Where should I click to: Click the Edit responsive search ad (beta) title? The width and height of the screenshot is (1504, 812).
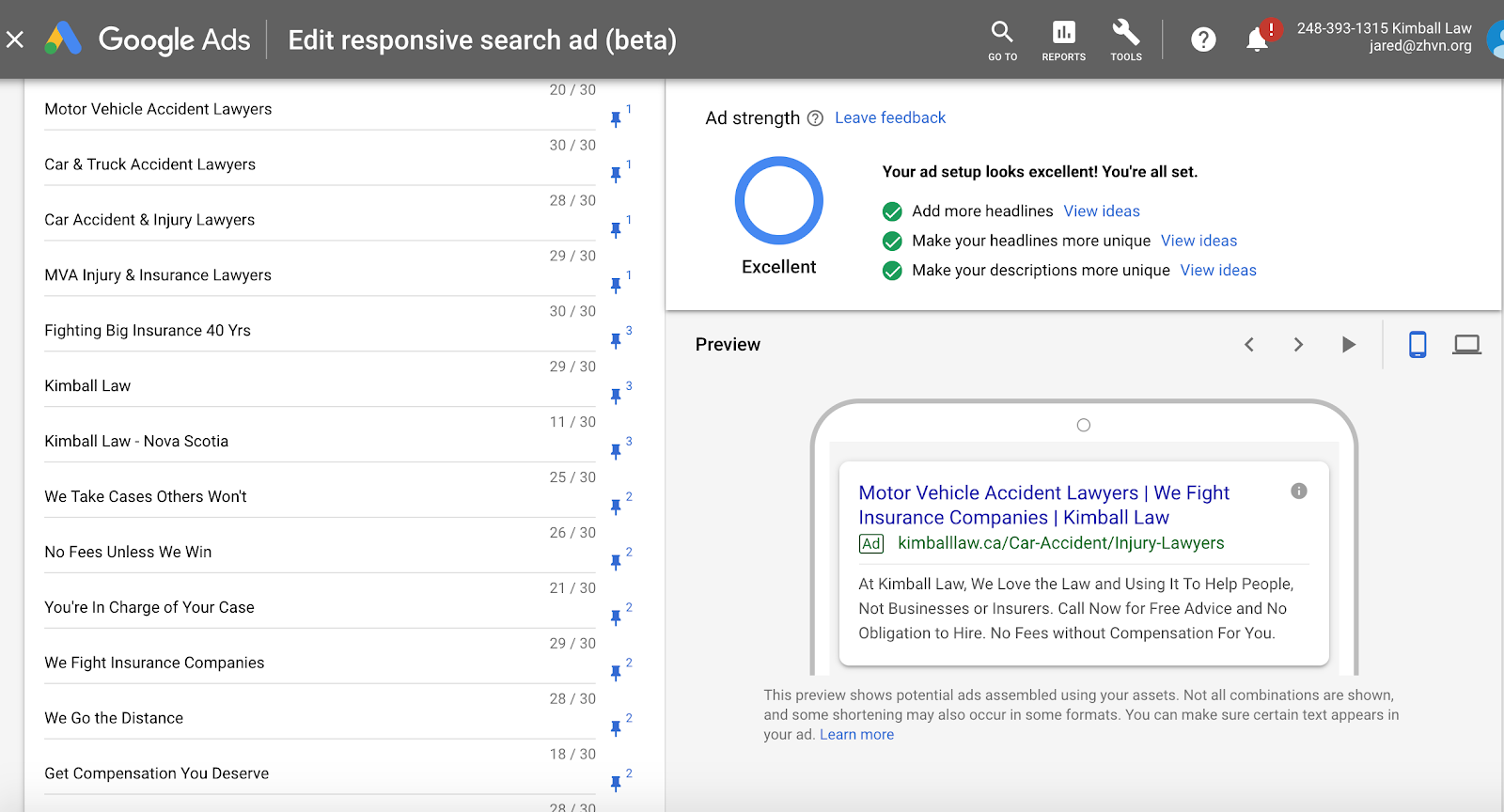coord(482,39)
